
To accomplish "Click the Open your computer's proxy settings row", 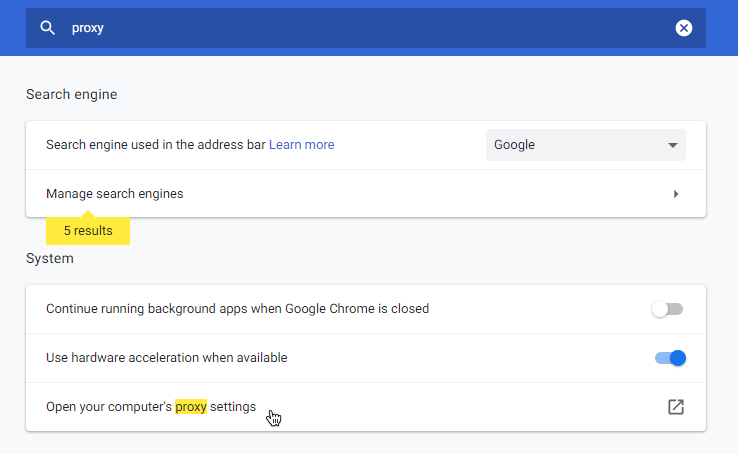I will [366, 407].
